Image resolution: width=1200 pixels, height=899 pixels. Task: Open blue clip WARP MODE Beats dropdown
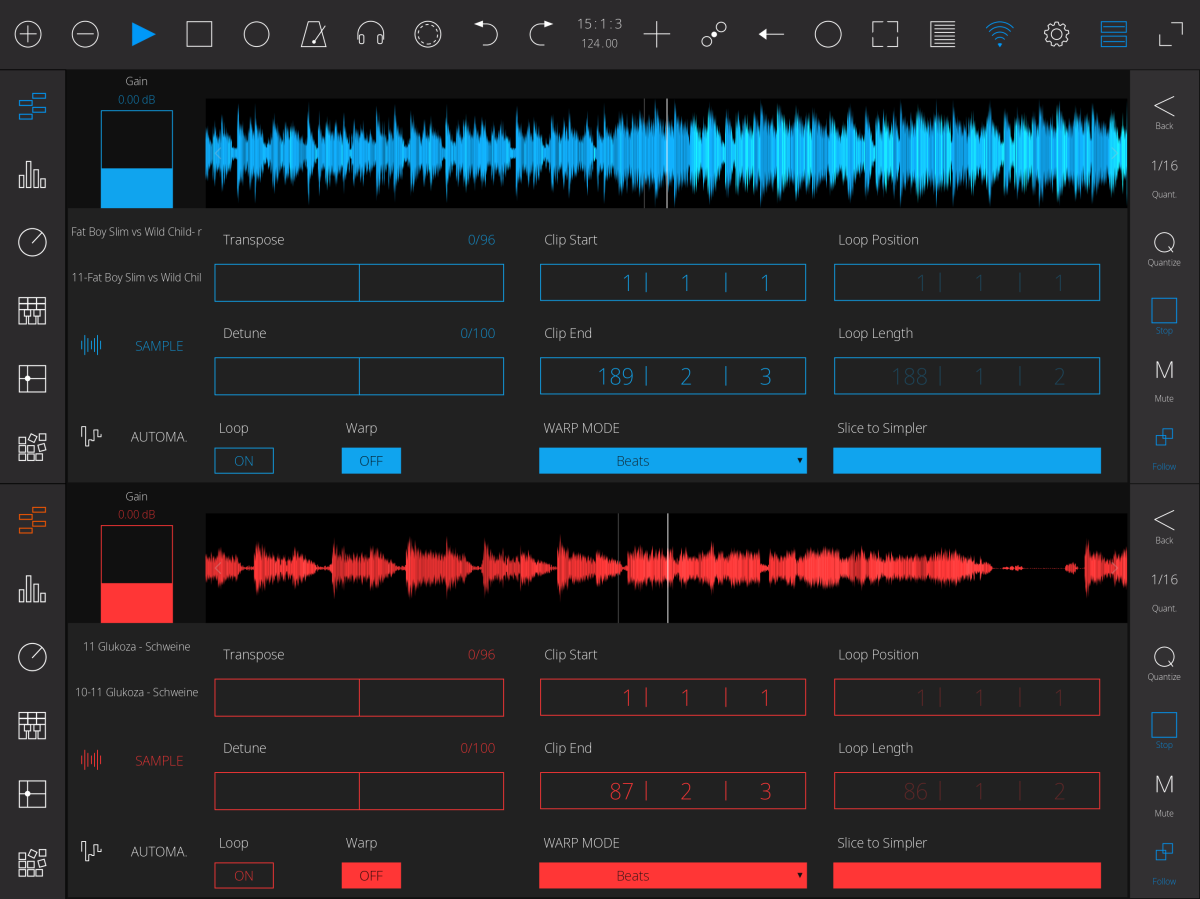(x=672, y=461)
